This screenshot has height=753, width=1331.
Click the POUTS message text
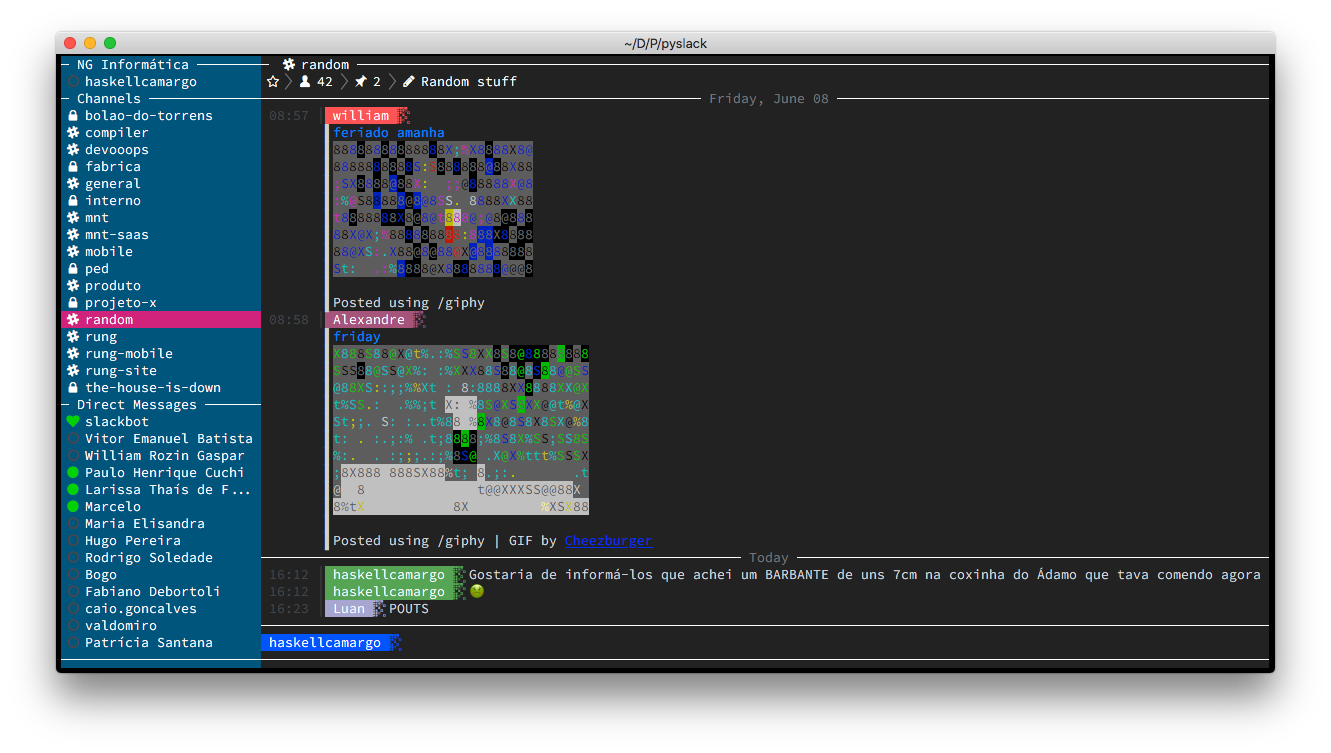tap(409, 609)
